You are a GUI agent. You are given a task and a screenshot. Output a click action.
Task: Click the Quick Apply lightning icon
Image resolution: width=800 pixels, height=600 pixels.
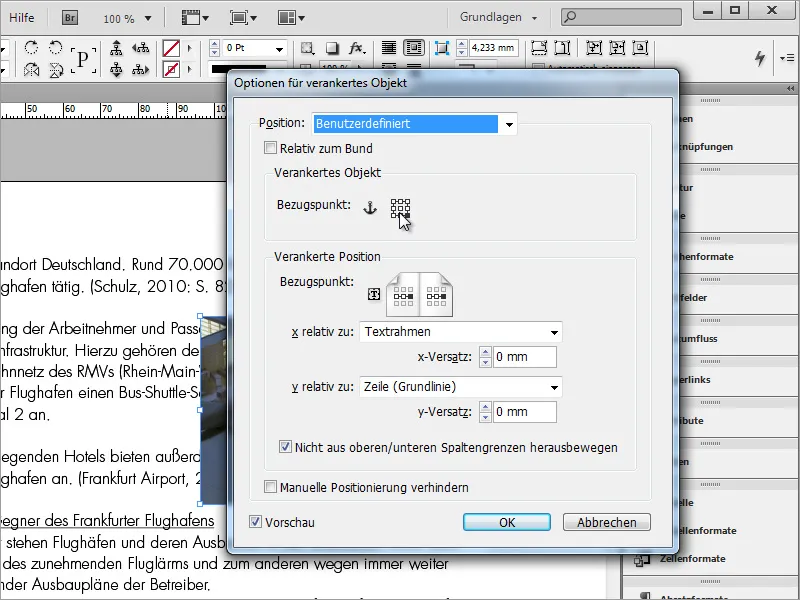(760, 58)
